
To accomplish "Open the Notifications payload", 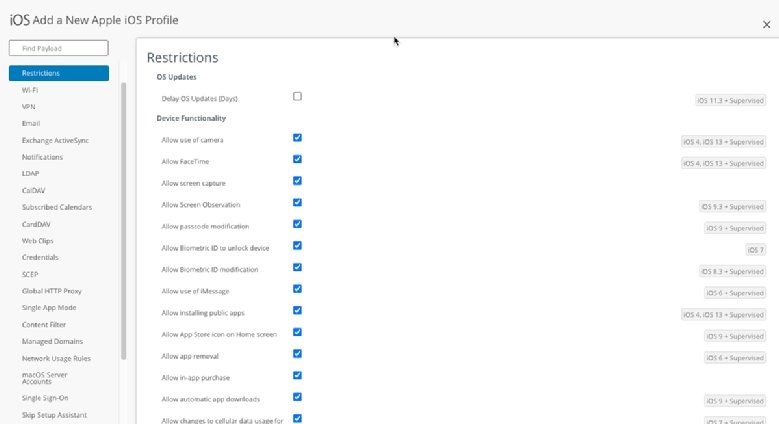I will point(42,157).
